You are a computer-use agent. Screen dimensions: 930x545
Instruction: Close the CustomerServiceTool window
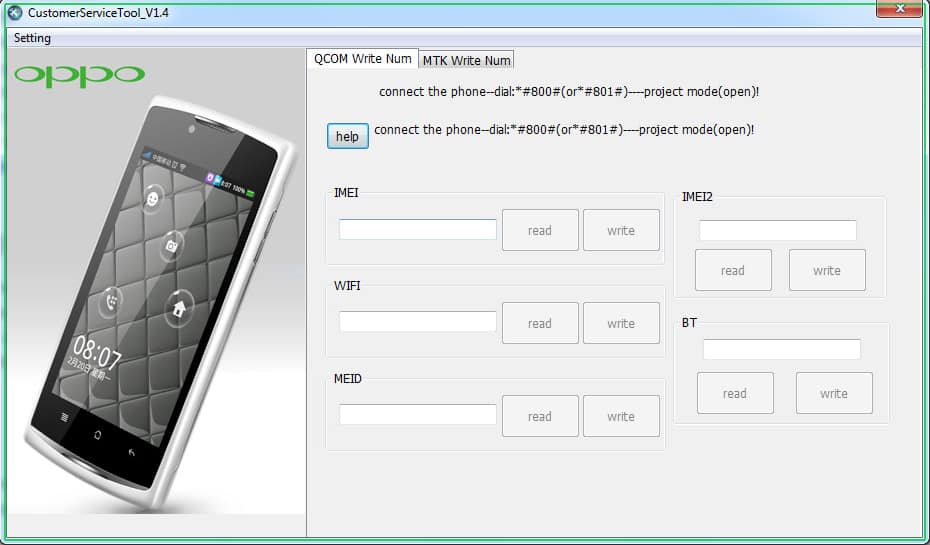pyautogui.click(x=899, y=8)
